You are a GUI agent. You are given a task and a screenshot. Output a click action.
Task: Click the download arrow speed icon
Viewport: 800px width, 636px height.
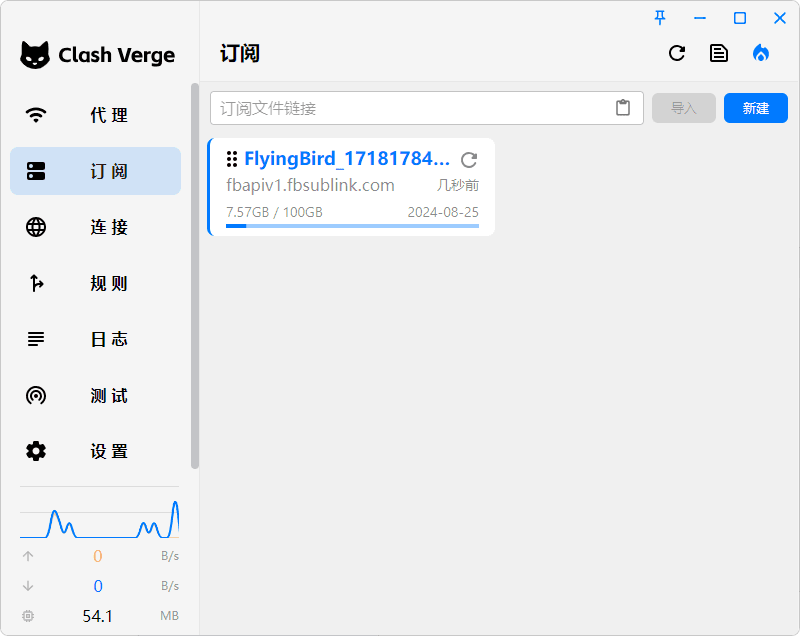(28, 586)
